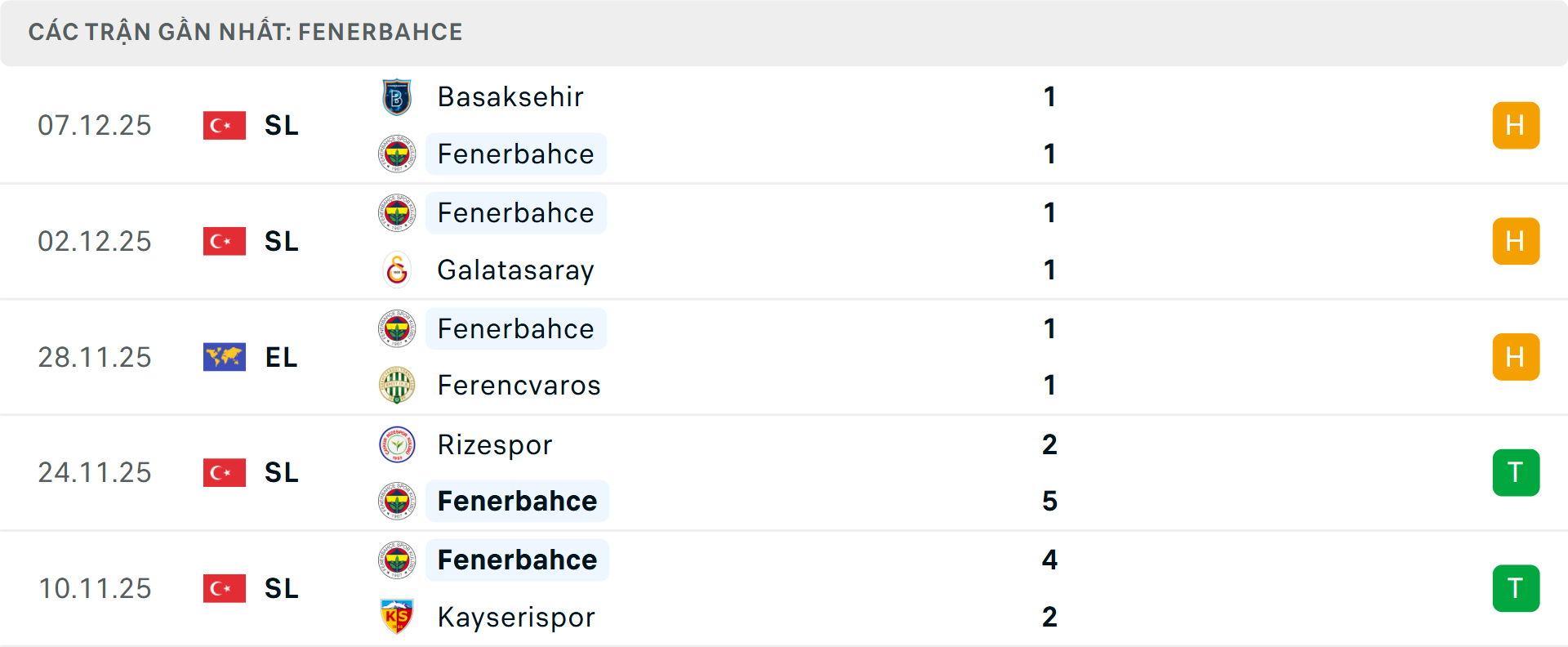Expand the 28.11.25 EL match row
This screenshot has height=647, width=1568.
point(784,356)
